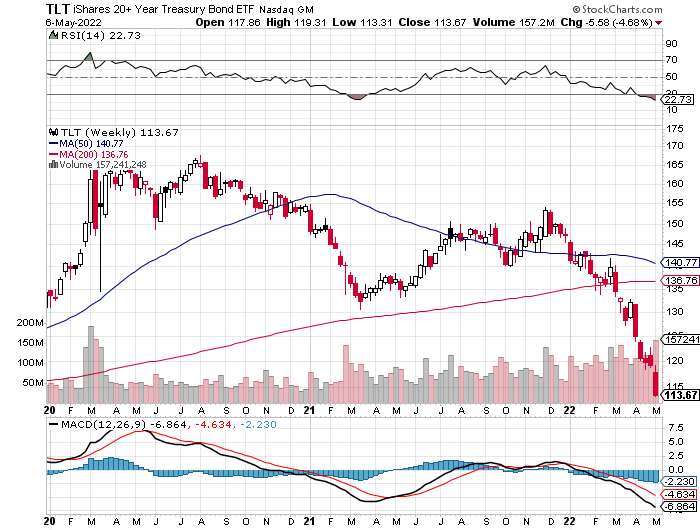Screen dimensions: 700x530
Task: Click the 200M volume axis label
Action: coord(30,323)
